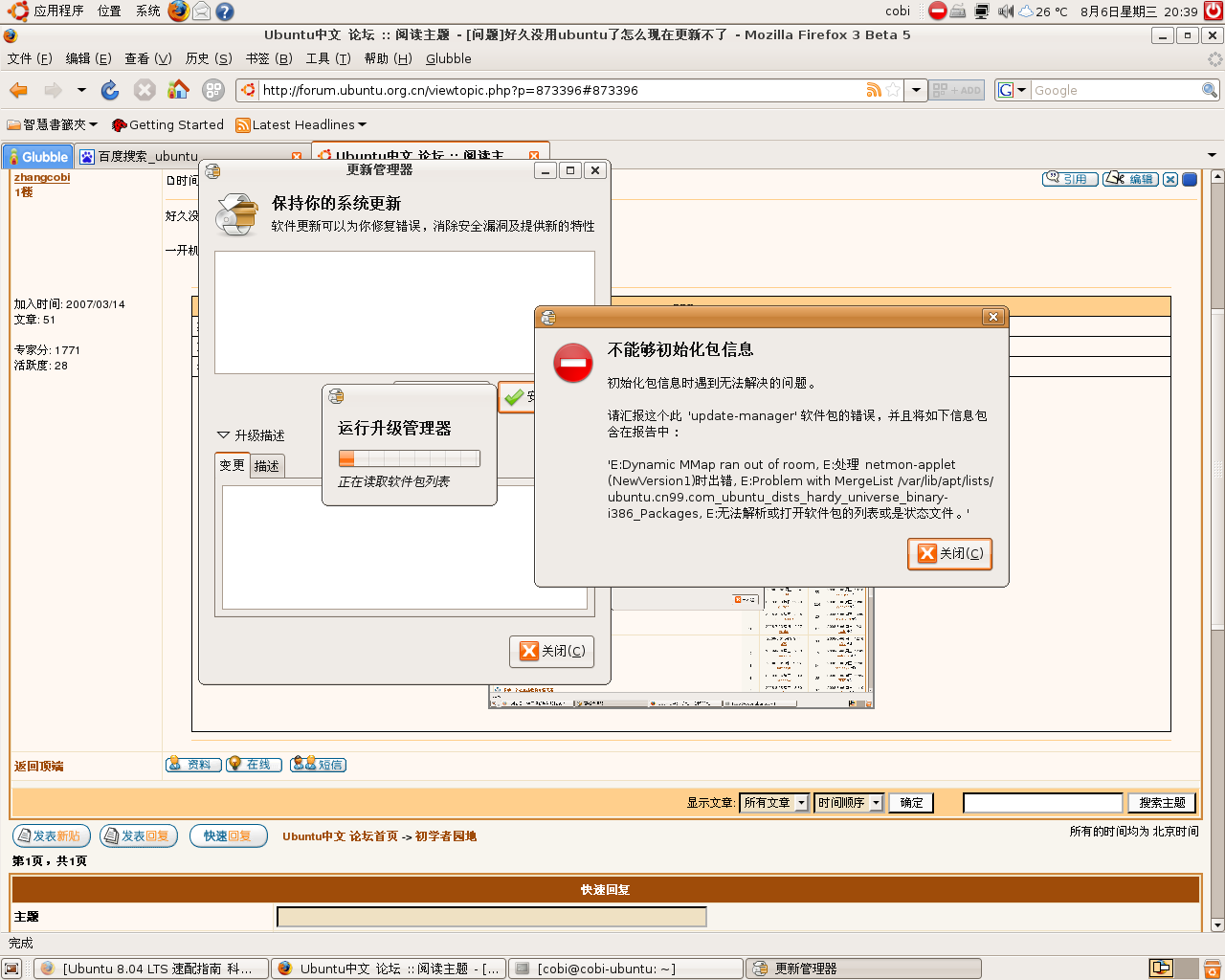The image size is (1225, 980).
Task: Switch to Glubble tab
Action: pyautogui.click(x=38, y=156)
